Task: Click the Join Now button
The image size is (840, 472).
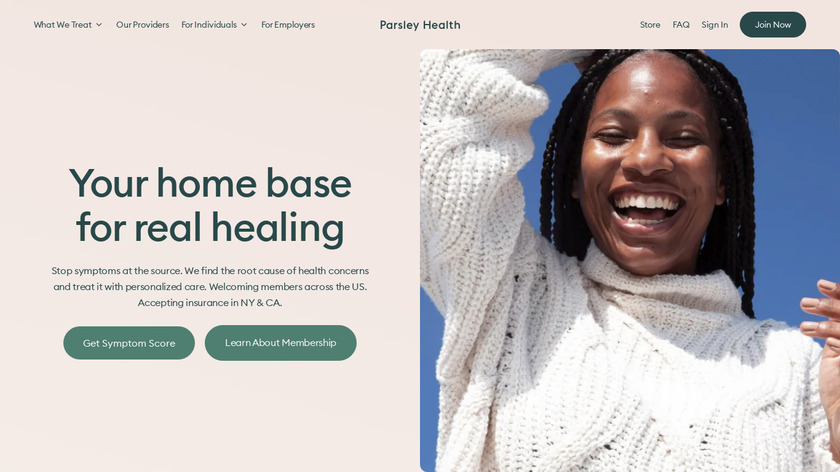Action: (772, 25)
